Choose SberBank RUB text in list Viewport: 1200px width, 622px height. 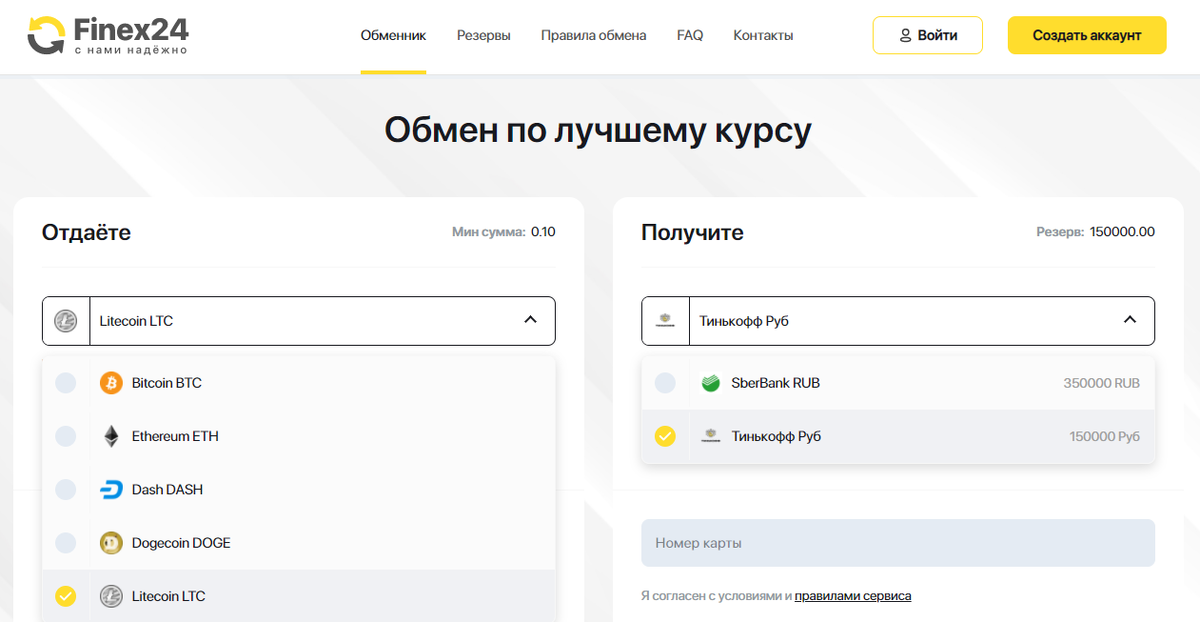(x=776, y=383)
